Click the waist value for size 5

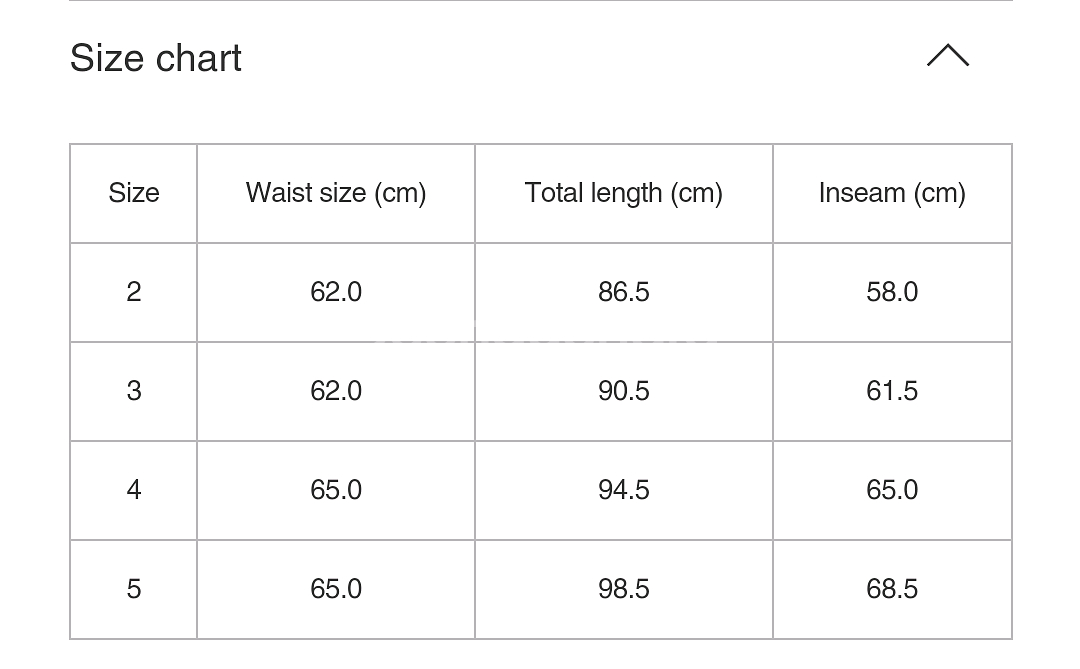(336, 589)
